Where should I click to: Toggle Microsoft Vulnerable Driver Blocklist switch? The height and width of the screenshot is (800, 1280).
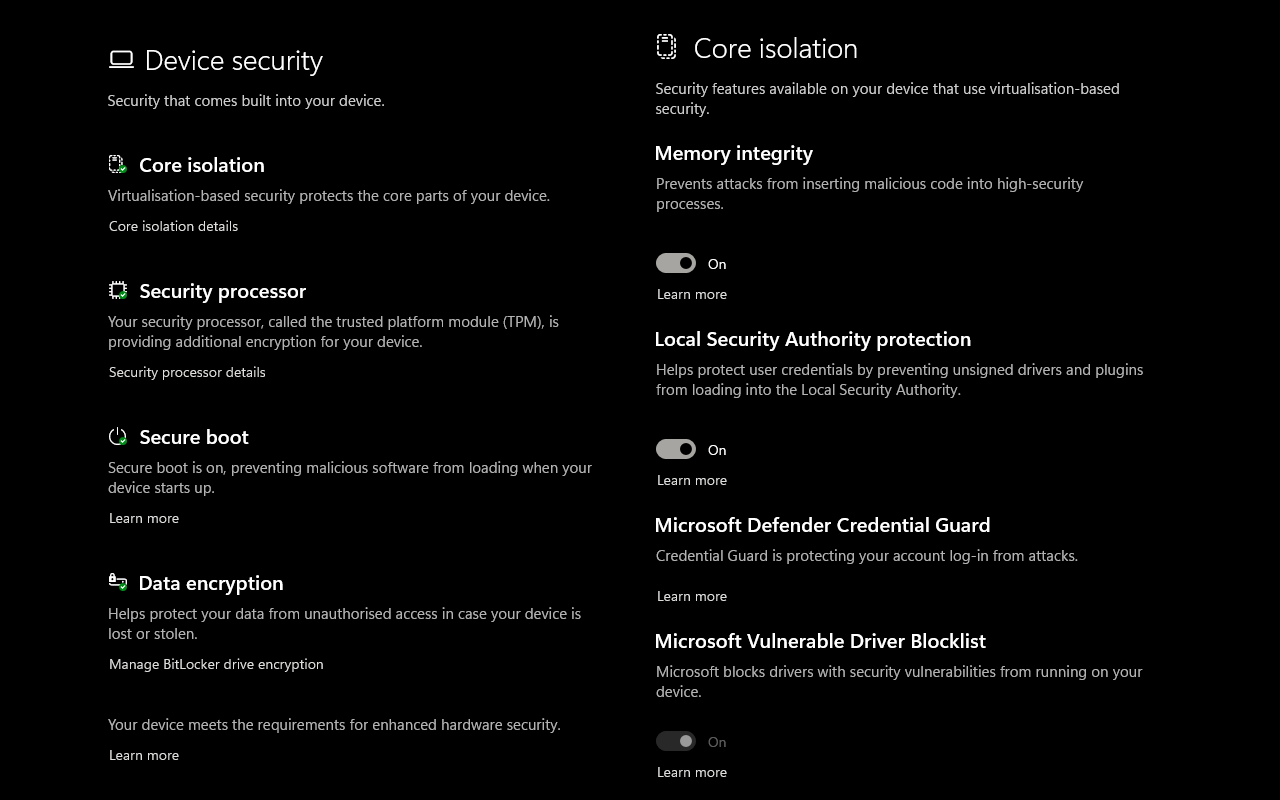tap(676, 741)
